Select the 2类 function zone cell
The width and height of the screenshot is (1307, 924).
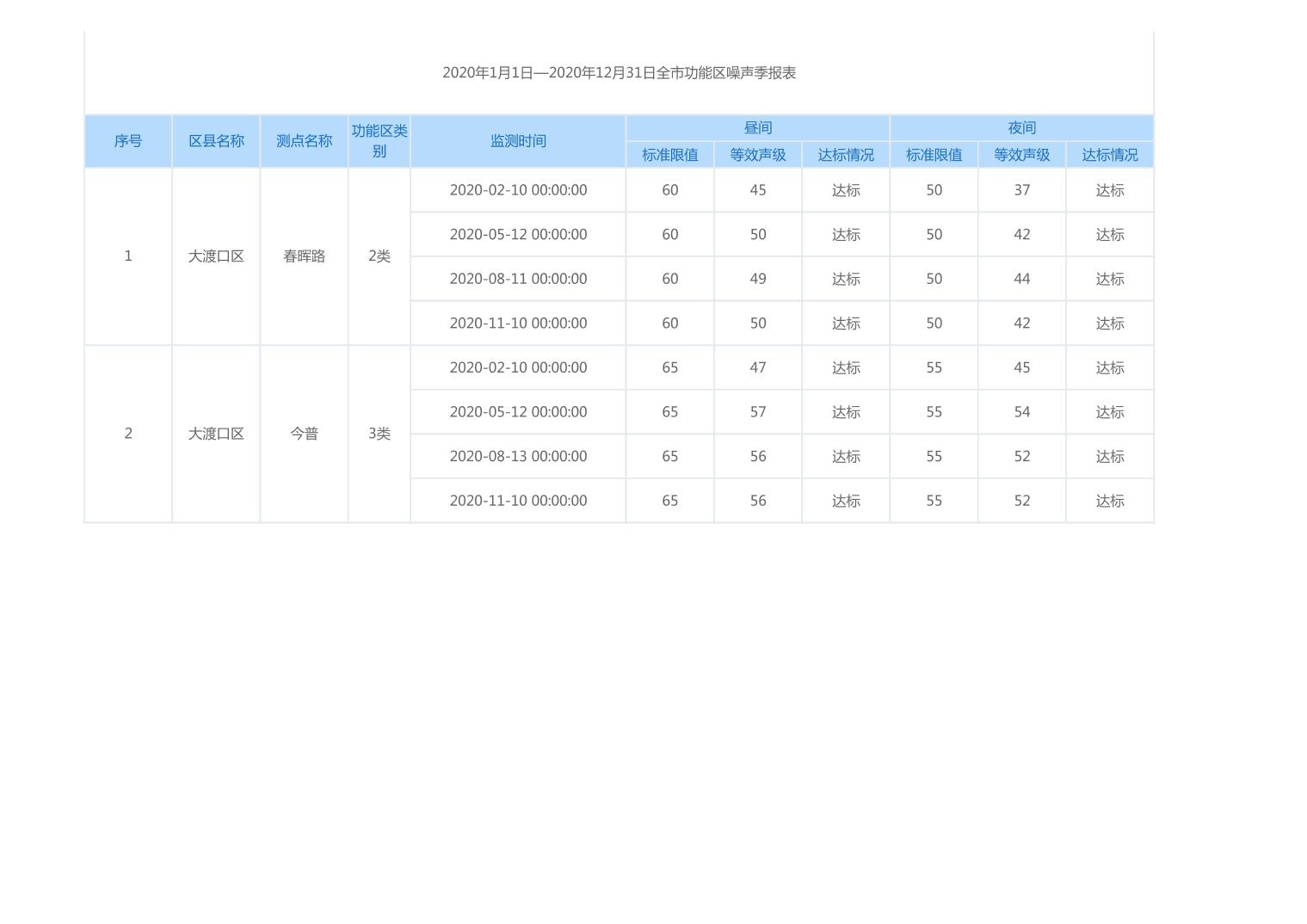[x=379, y=256]
